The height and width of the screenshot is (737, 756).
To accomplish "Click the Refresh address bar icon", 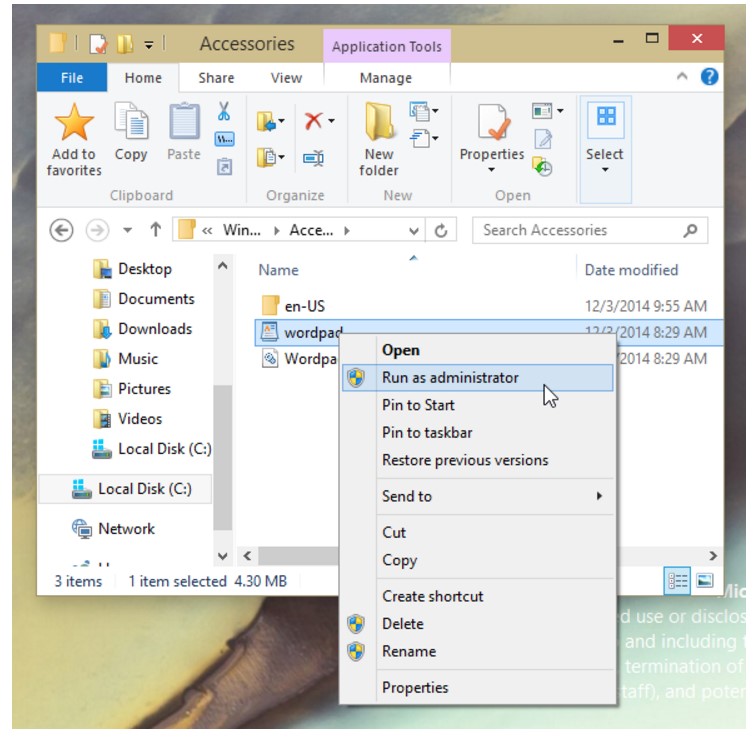I will 441,231.
